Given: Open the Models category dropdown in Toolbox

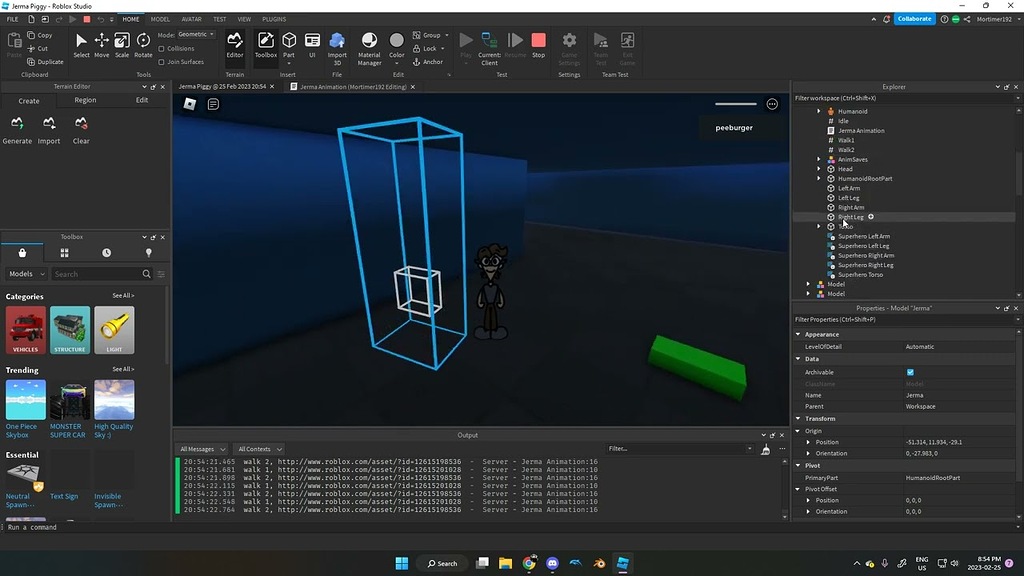Looking at the screenshot, I should (x=26, y=274).
